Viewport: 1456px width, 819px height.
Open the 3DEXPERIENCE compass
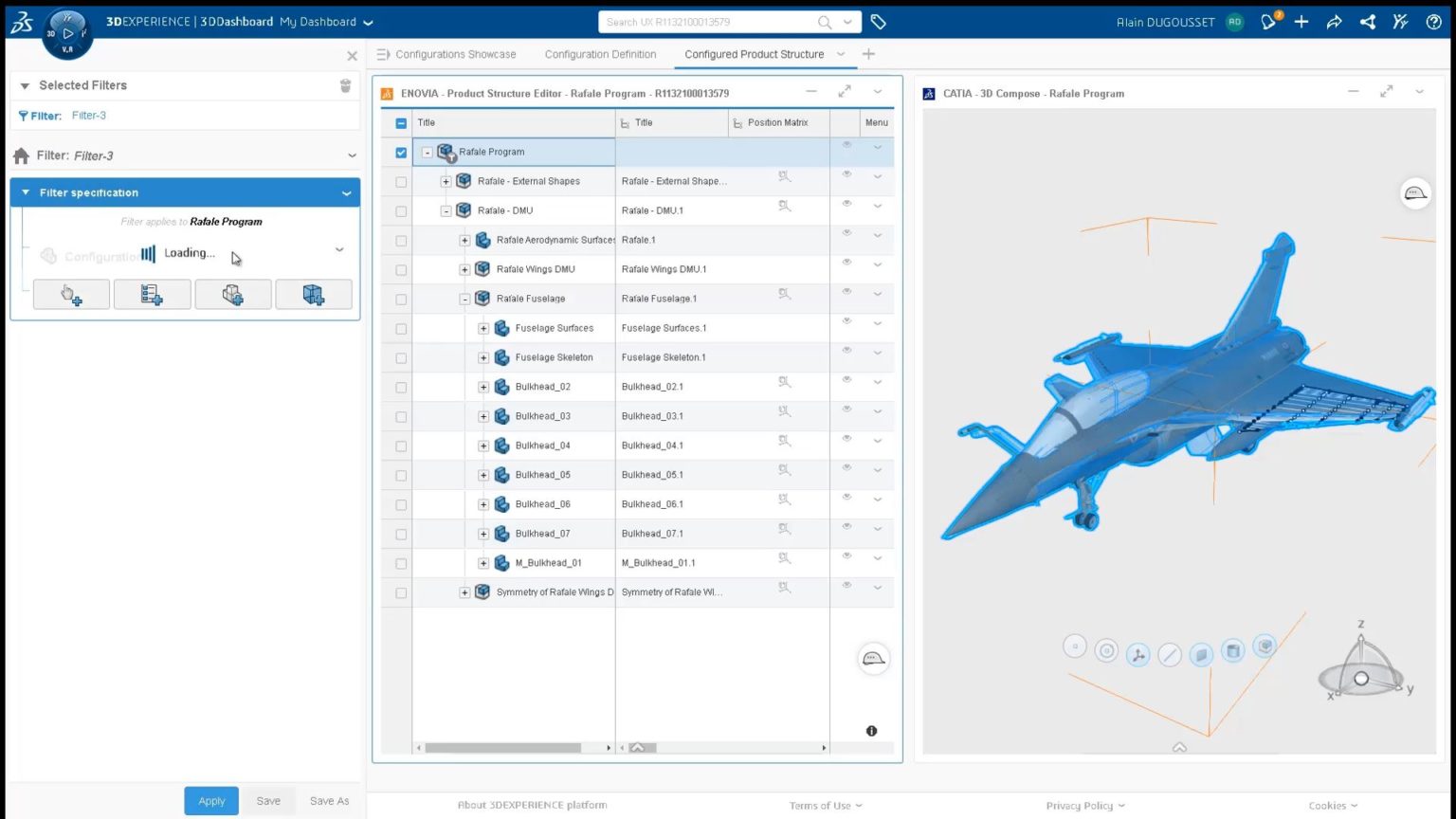point(67,34)
